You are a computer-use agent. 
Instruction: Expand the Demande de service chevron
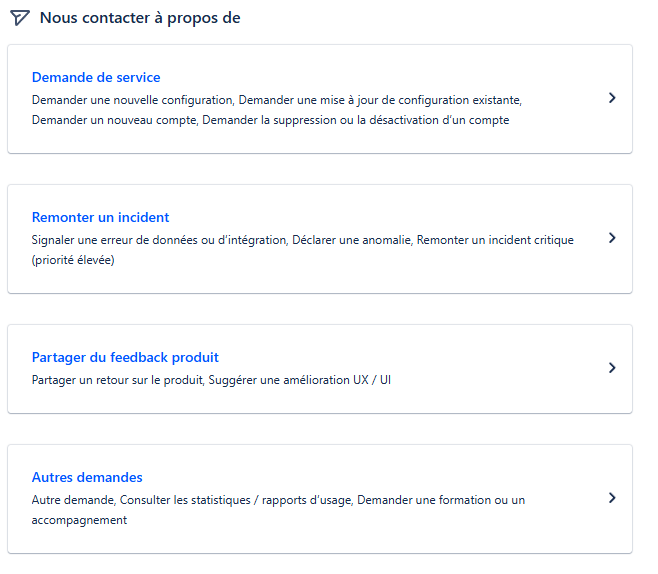[612, 98]
